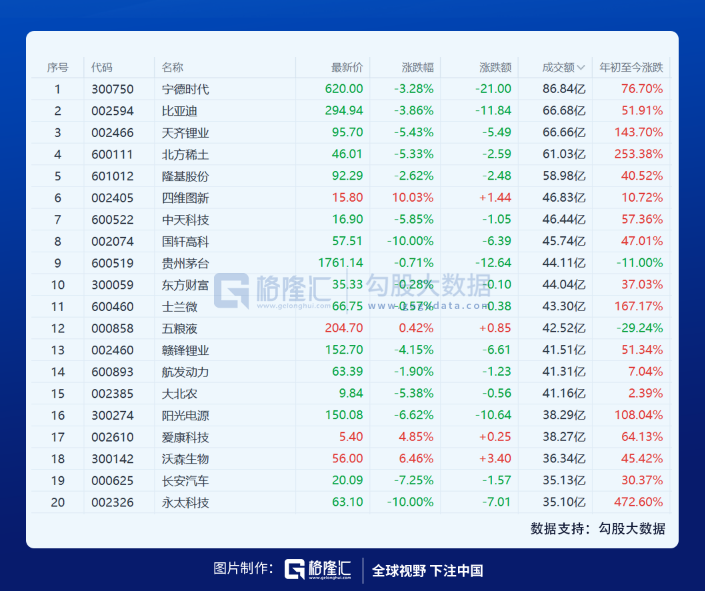Select the 比亚迪 stock name
The height and width of the screenshot is (591, 705).
tap(180, 111)
